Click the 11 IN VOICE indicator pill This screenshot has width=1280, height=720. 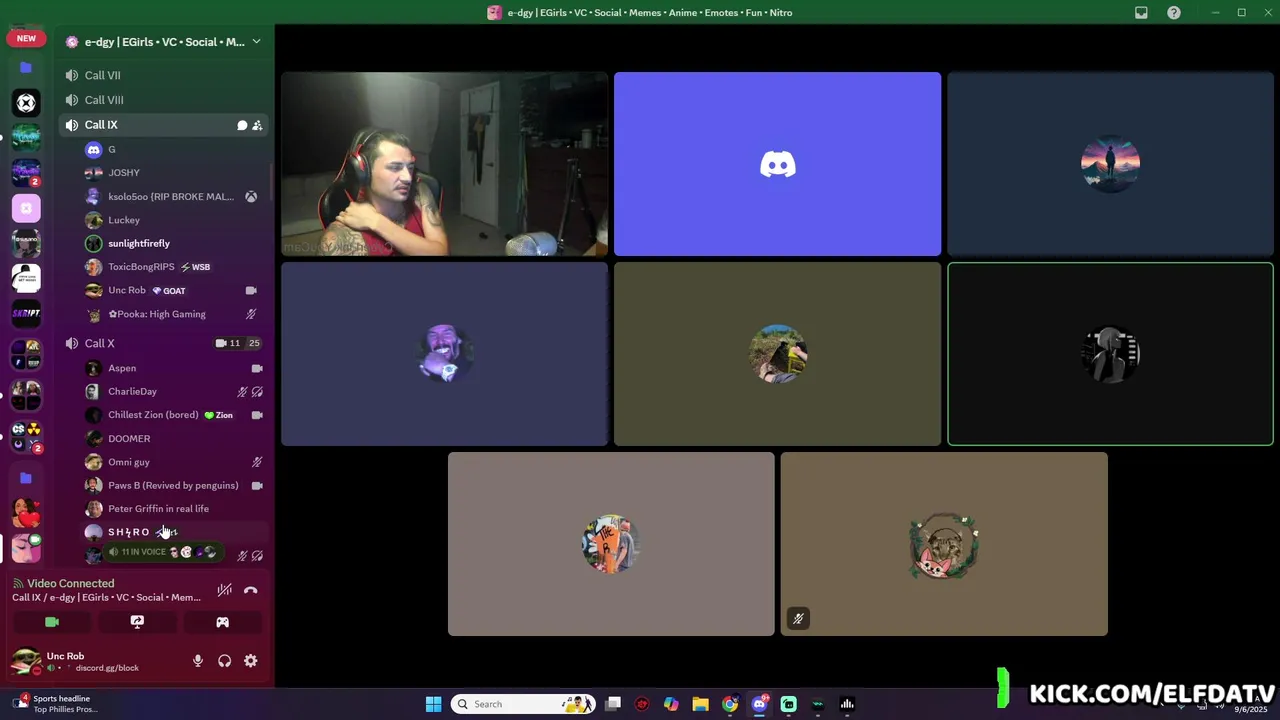162,552
